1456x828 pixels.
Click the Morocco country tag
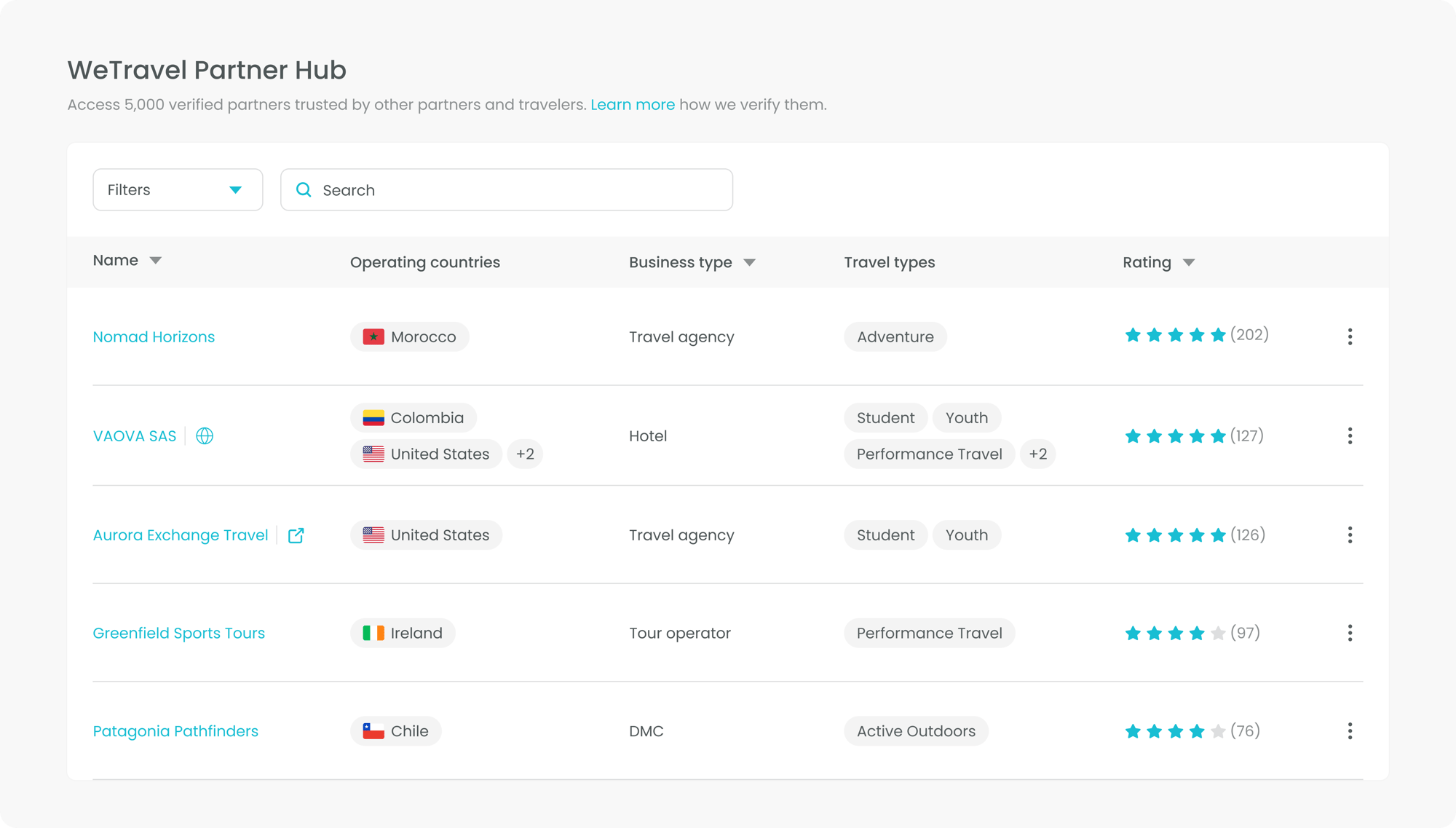[410, 337]
